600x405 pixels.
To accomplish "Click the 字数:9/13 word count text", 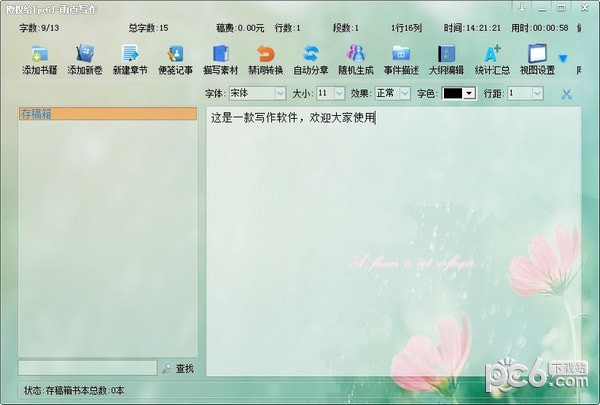I will point(39,28).
